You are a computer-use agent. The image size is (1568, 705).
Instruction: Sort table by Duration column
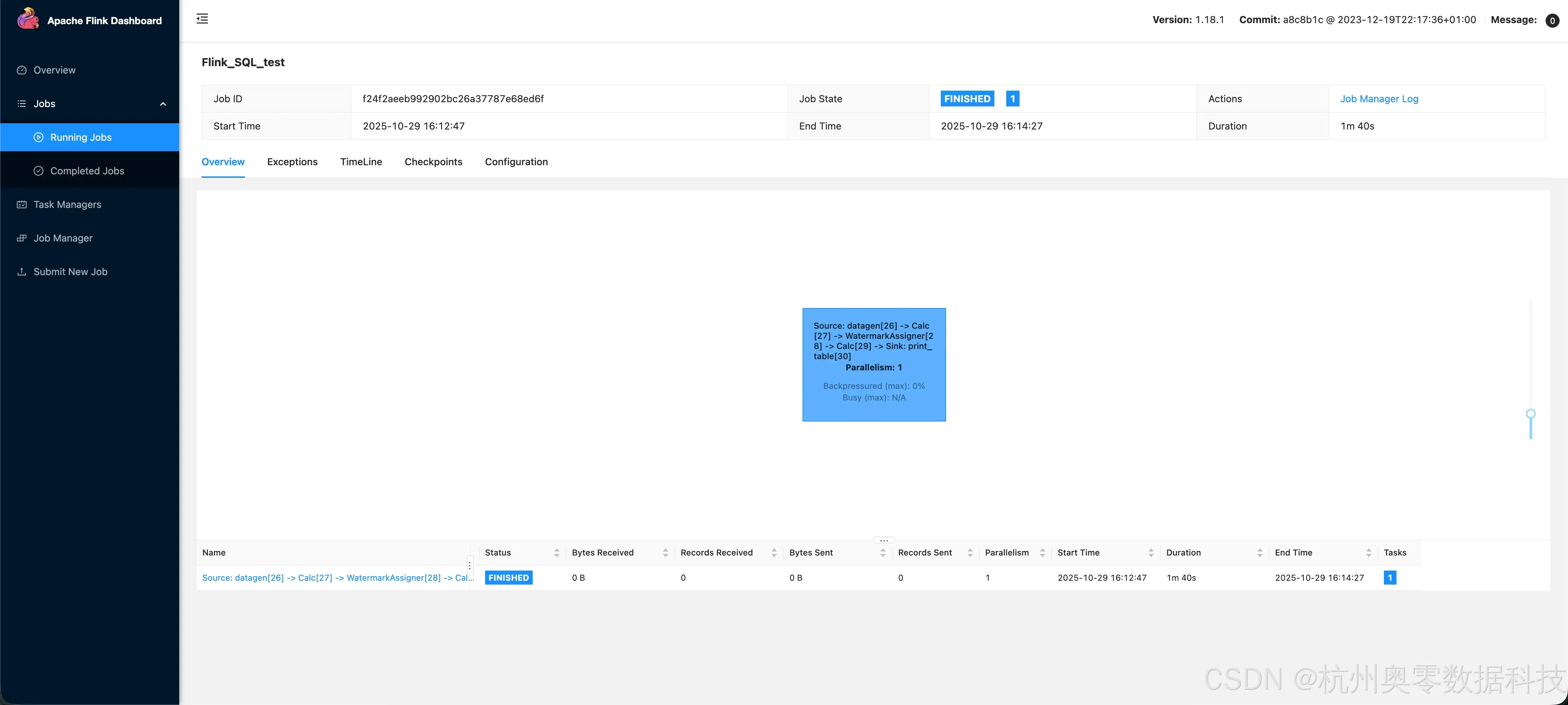click(x=1259, y=553)
